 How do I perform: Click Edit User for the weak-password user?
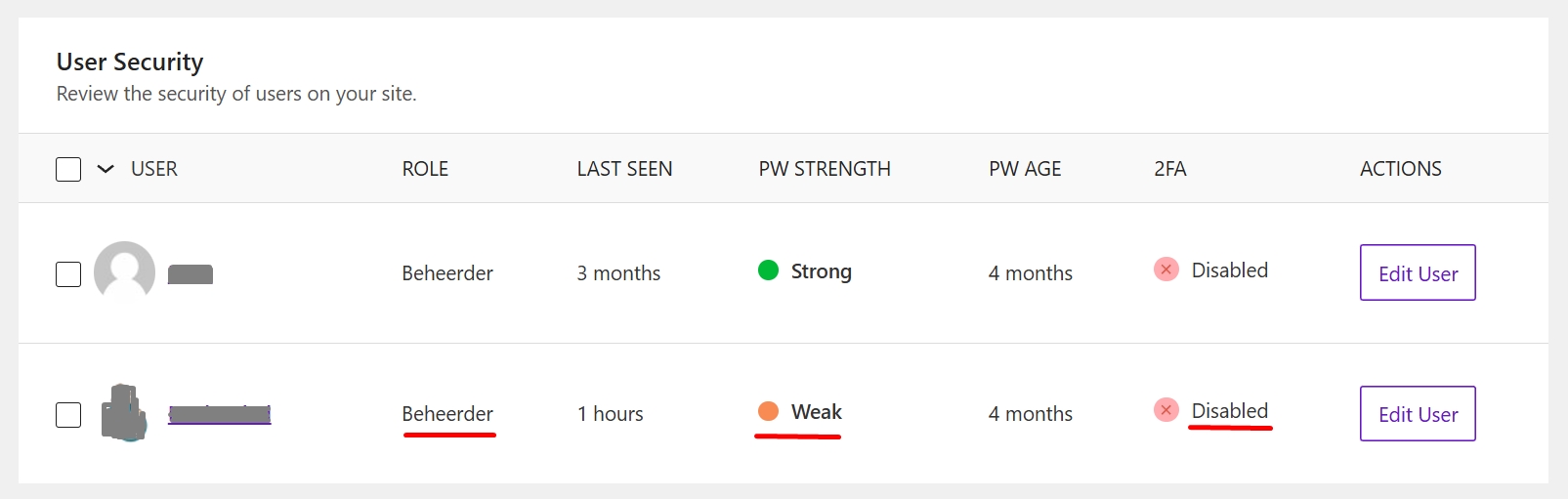[x=1417, y=414]
